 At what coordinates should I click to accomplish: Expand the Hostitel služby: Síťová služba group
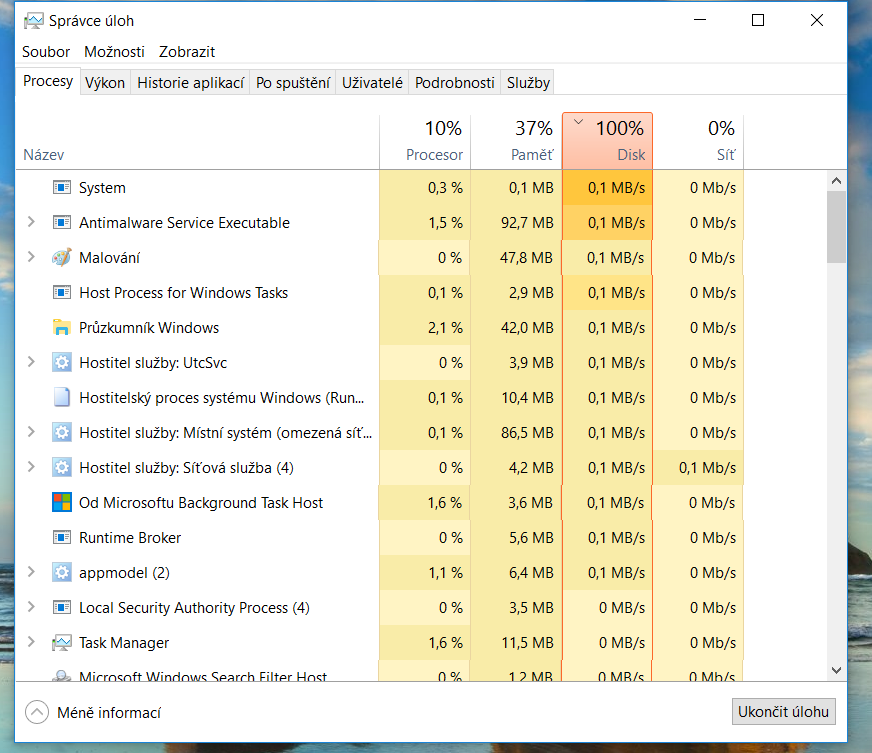click(x=31, y=467)
